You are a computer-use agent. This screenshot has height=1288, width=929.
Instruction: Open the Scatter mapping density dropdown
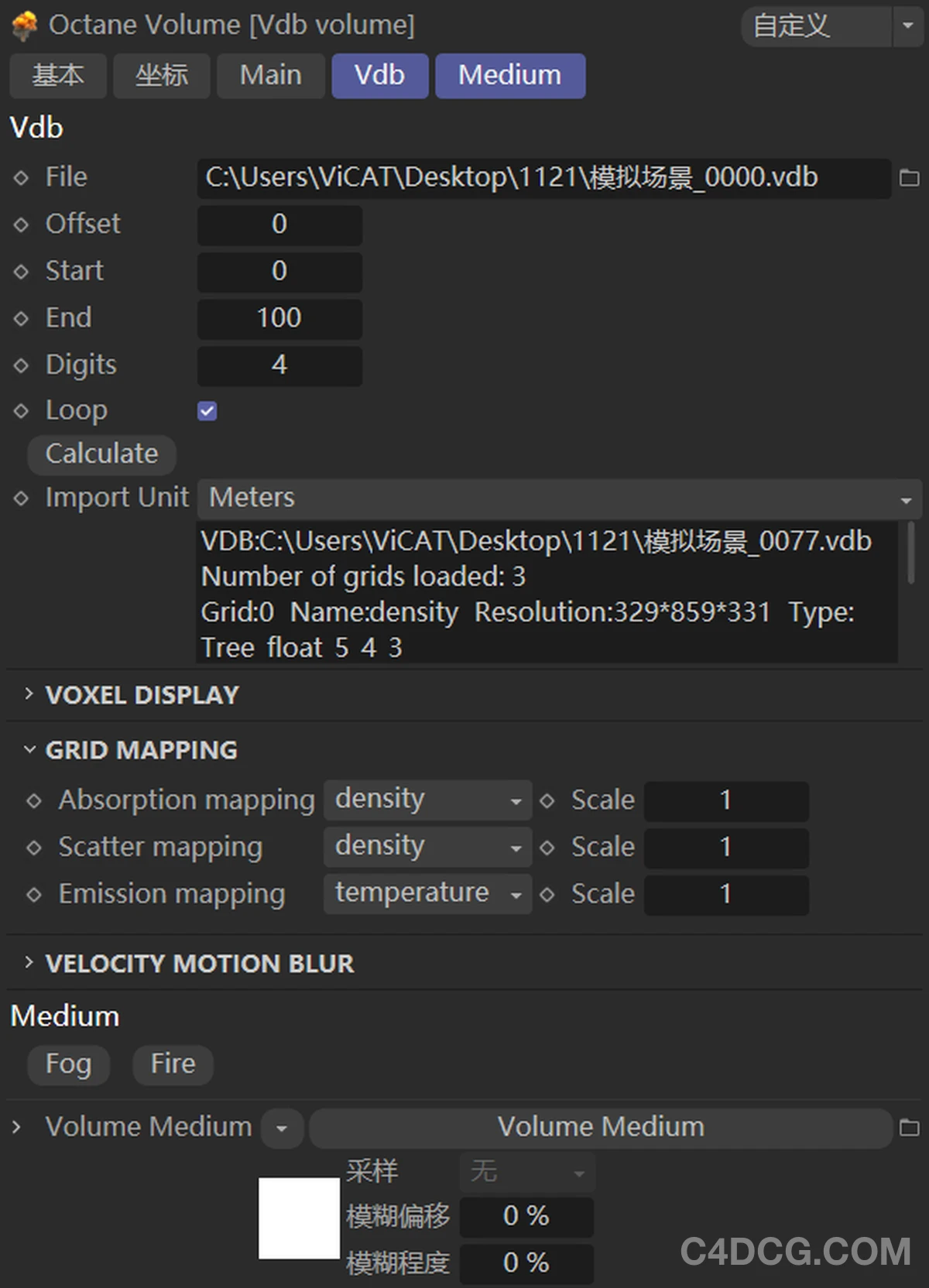[427, 848]
